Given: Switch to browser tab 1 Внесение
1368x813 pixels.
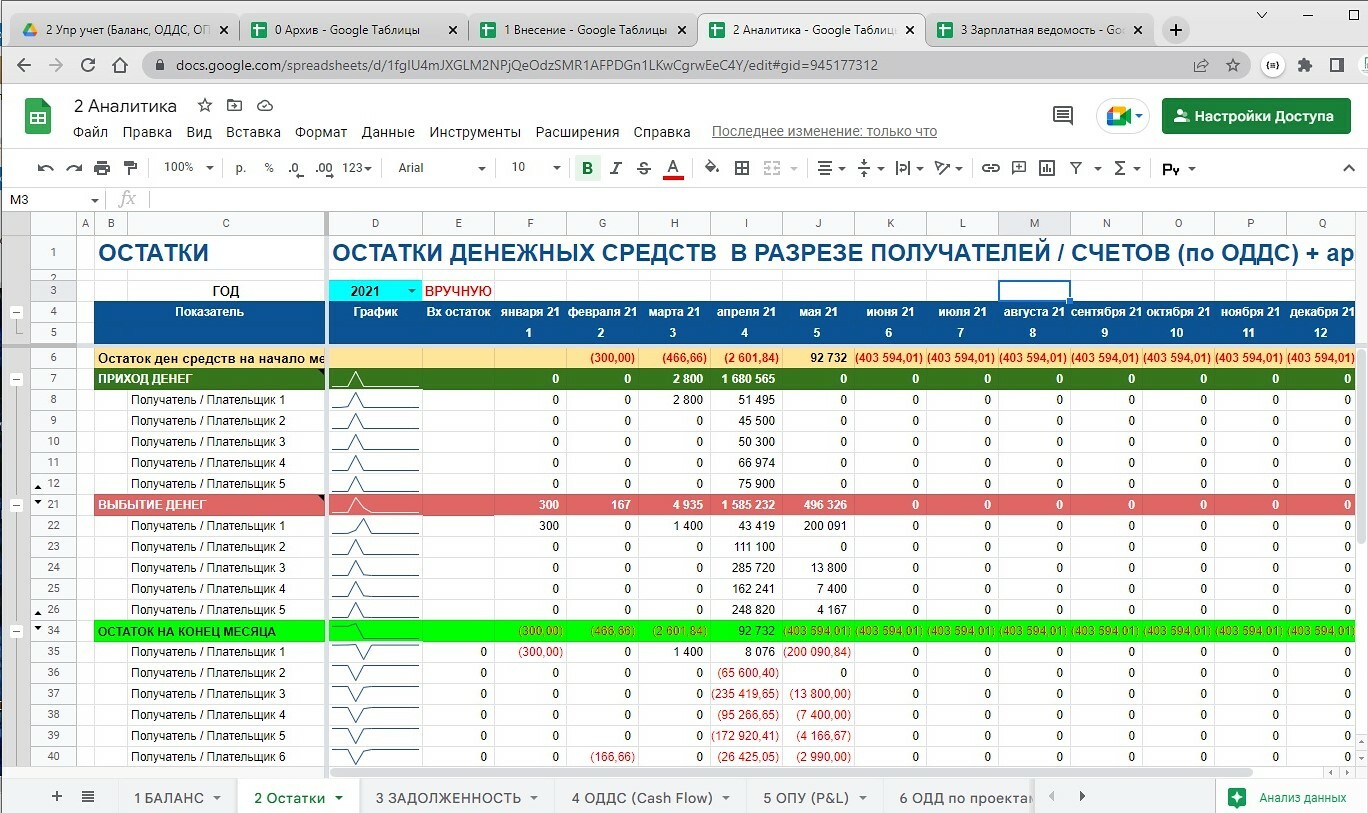Looking at the screenshot, I should point(582,30).
